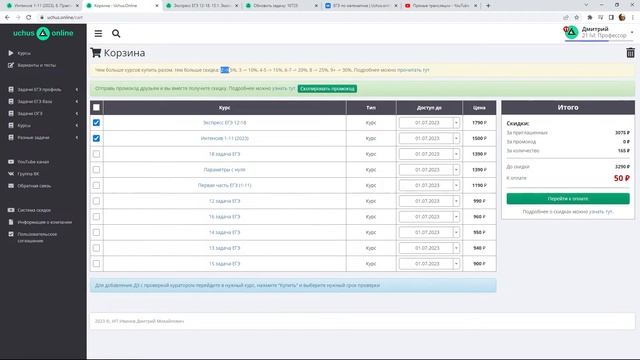Switch to the YouTube browser tab
The image size is (640, 360).
tap(441, 6)
